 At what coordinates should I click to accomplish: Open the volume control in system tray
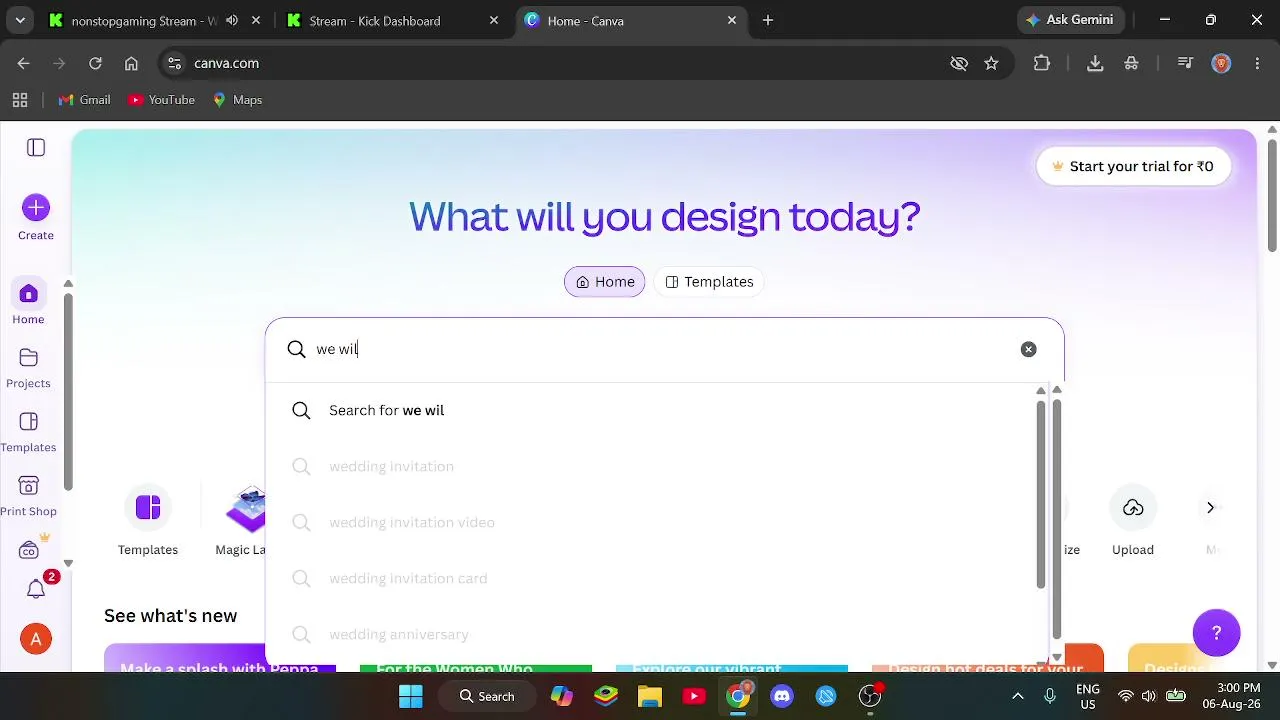tap(1149, 696)
